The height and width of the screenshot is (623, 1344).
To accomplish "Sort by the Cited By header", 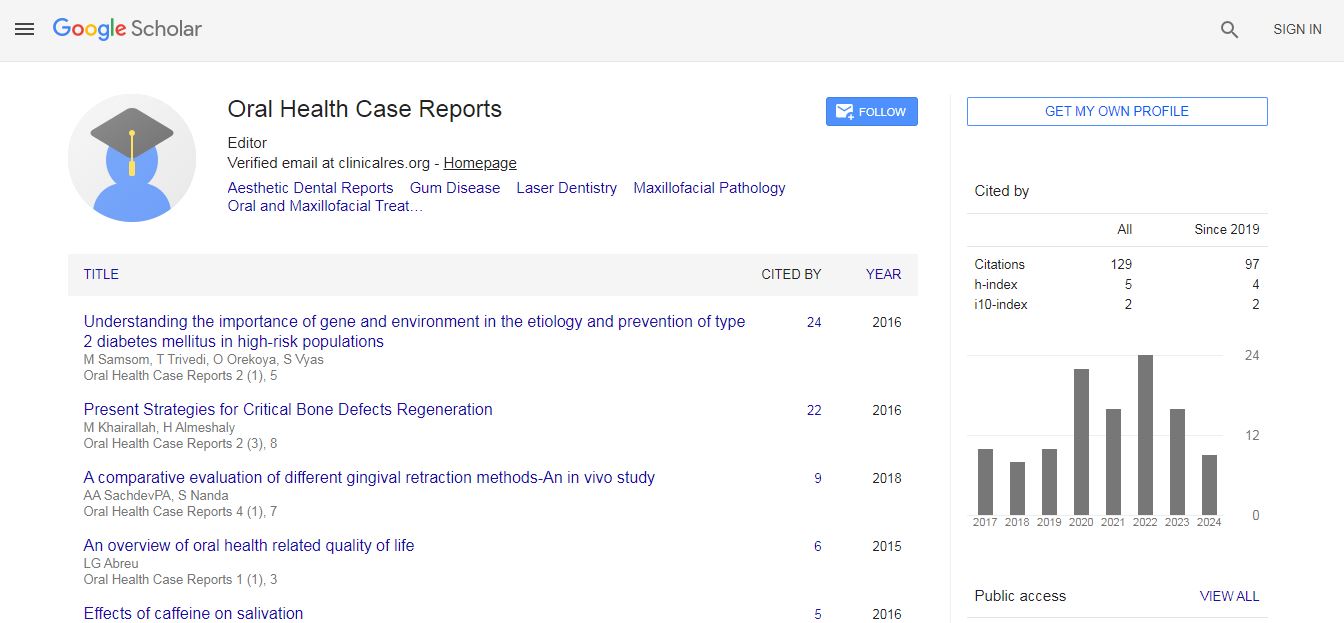I will click(x=790, y=274).
